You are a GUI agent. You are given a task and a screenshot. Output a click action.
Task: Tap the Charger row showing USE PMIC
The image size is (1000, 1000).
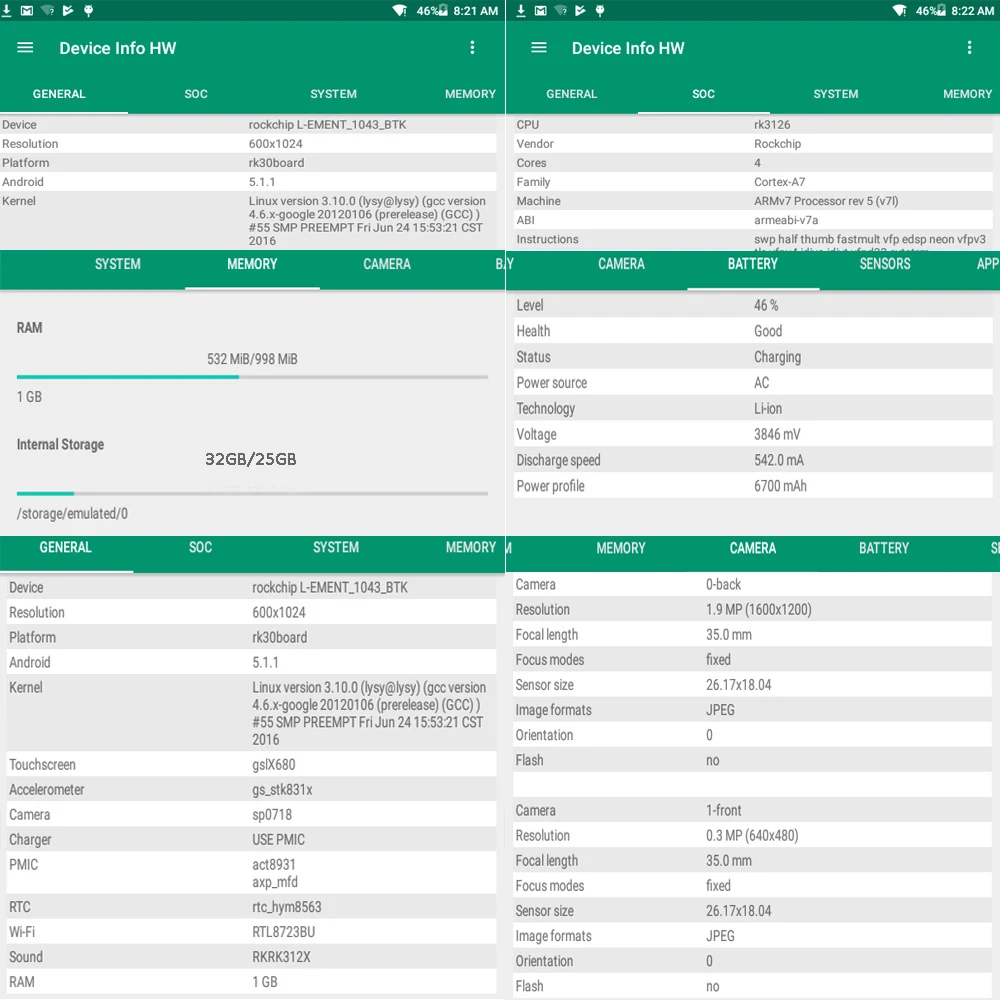[x=251, y=839]
